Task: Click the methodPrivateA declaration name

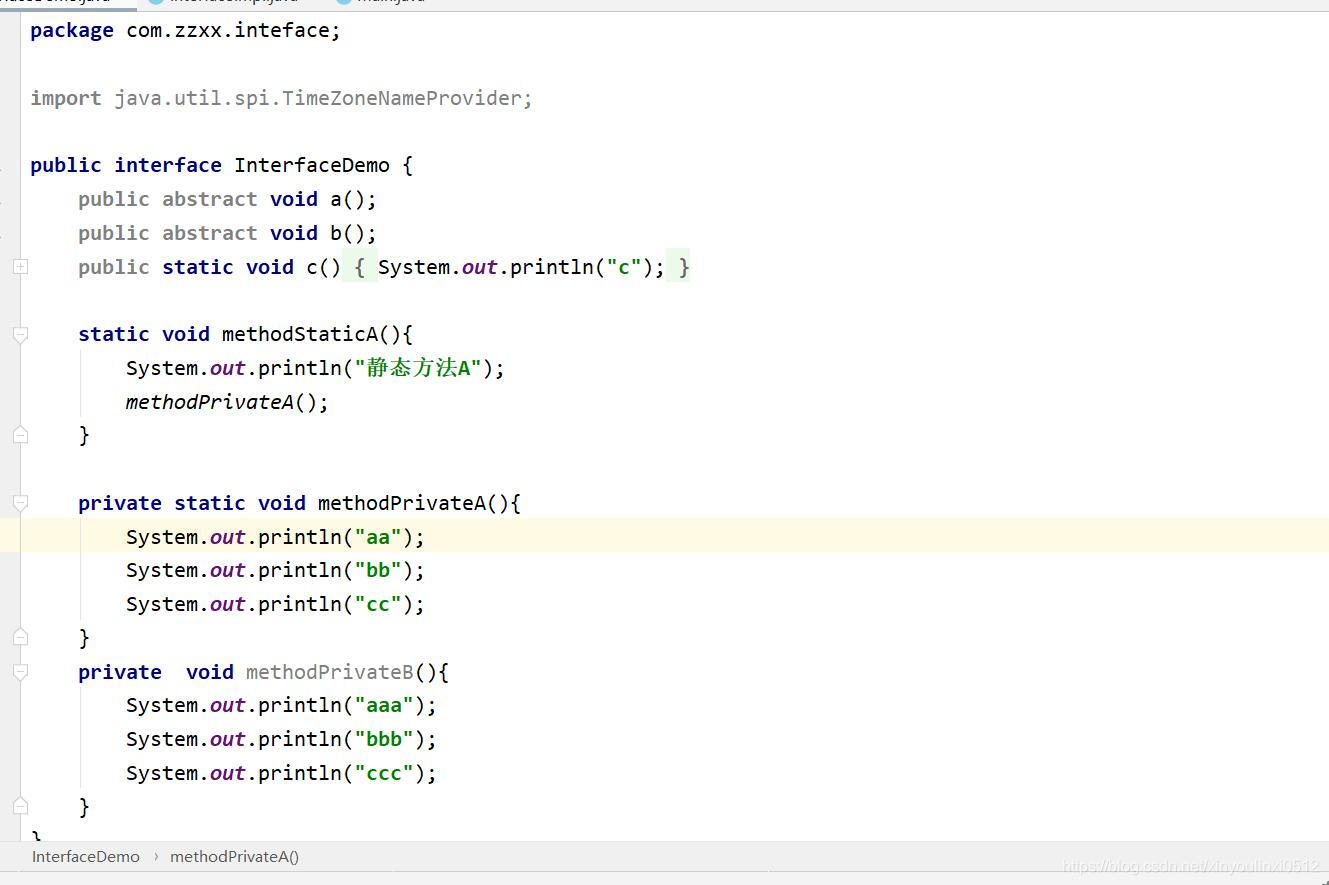Action: 402,503
